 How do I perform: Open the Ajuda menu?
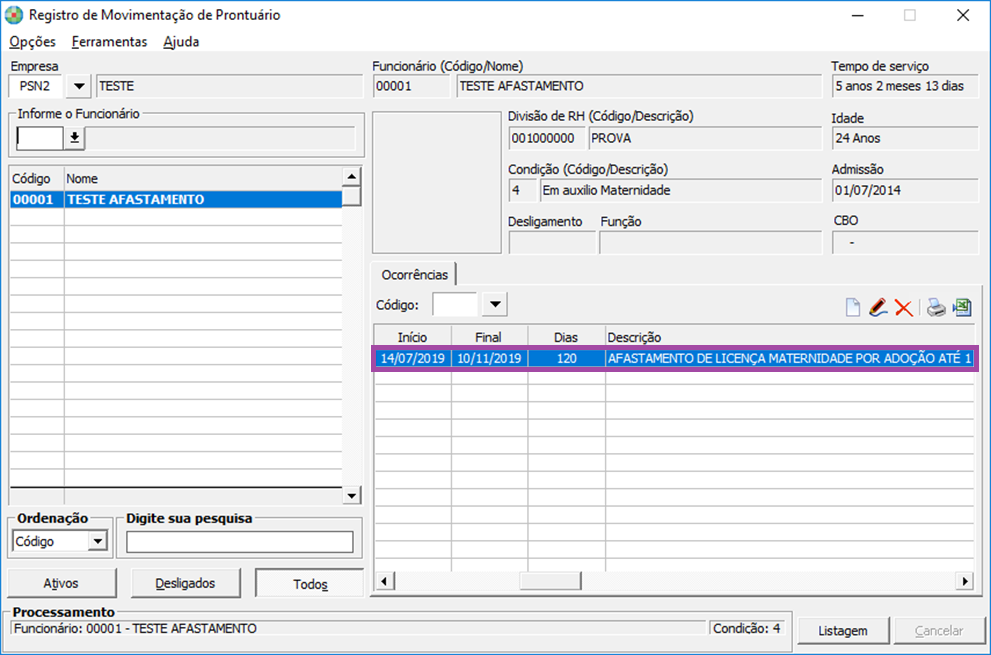pyautogui.click(x=181, y=42)
